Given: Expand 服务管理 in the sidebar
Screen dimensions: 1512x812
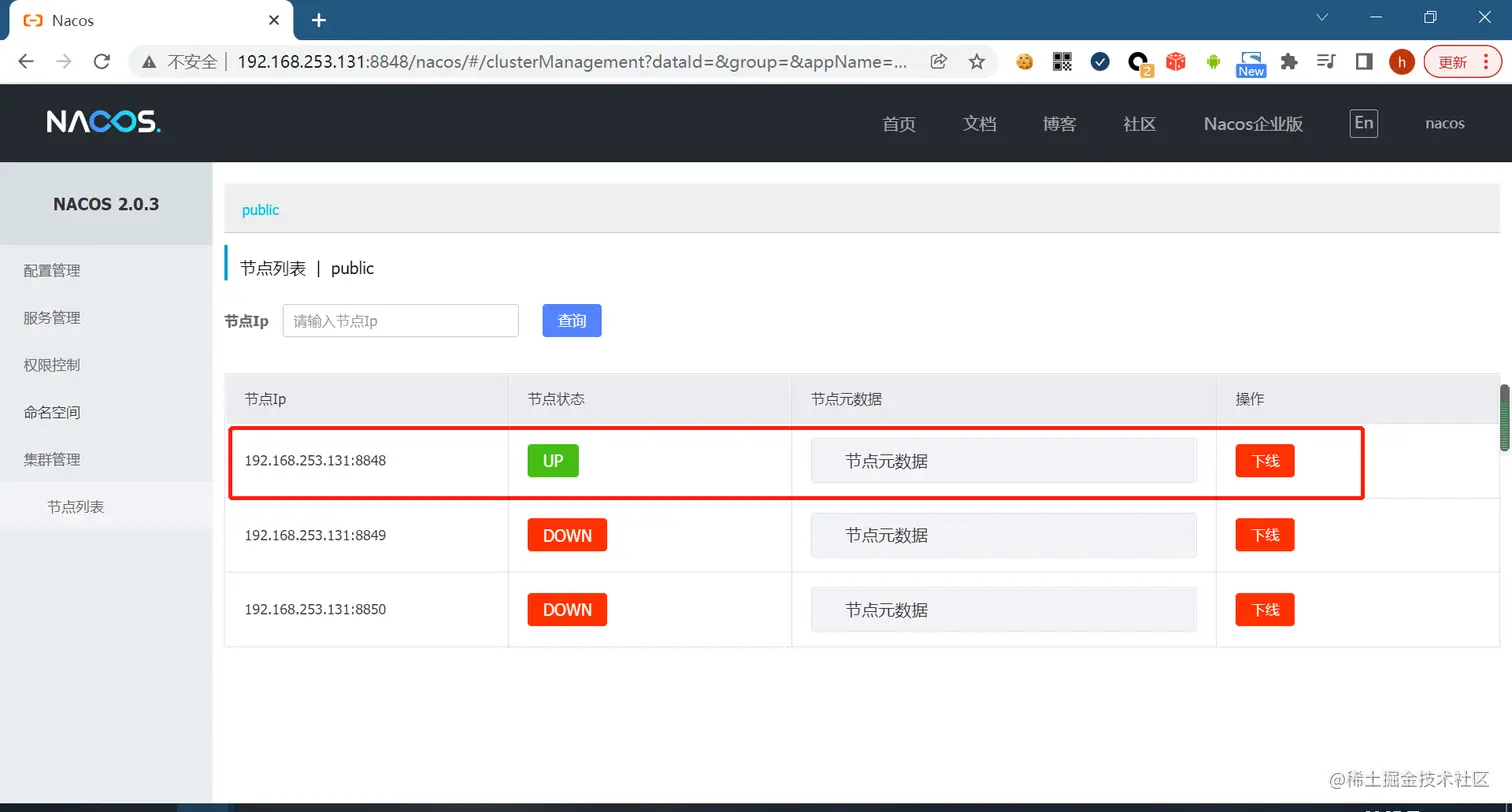Looking at the screenshot, I should (106, 318).
